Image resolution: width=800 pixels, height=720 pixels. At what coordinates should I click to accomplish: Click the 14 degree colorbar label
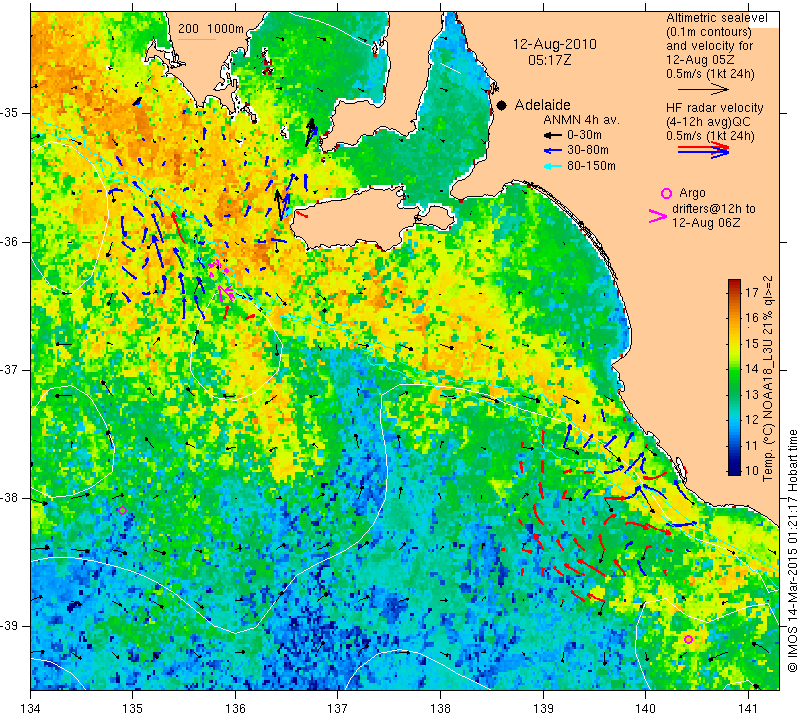(x=752, y=368)
